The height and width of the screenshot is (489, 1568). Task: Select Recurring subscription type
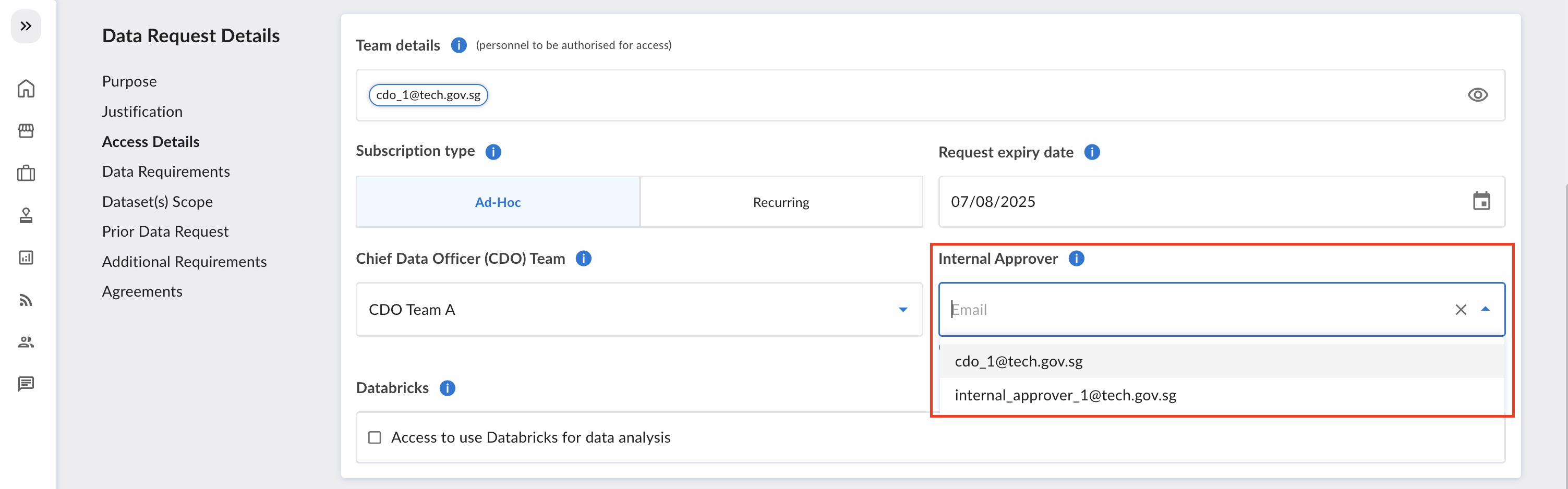(781, 202)
